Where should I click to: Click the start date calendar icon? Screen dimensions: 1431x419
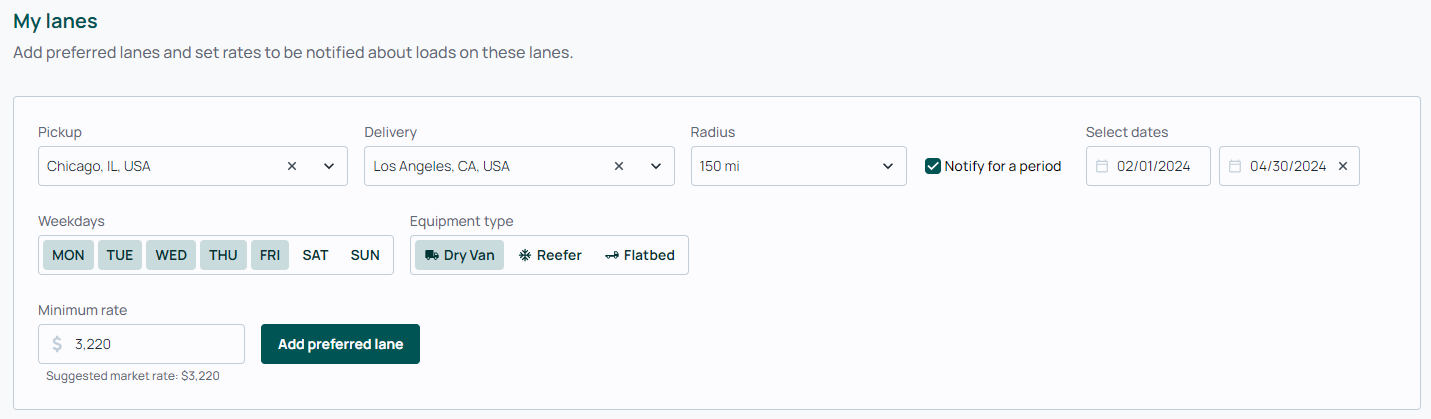1102,166
